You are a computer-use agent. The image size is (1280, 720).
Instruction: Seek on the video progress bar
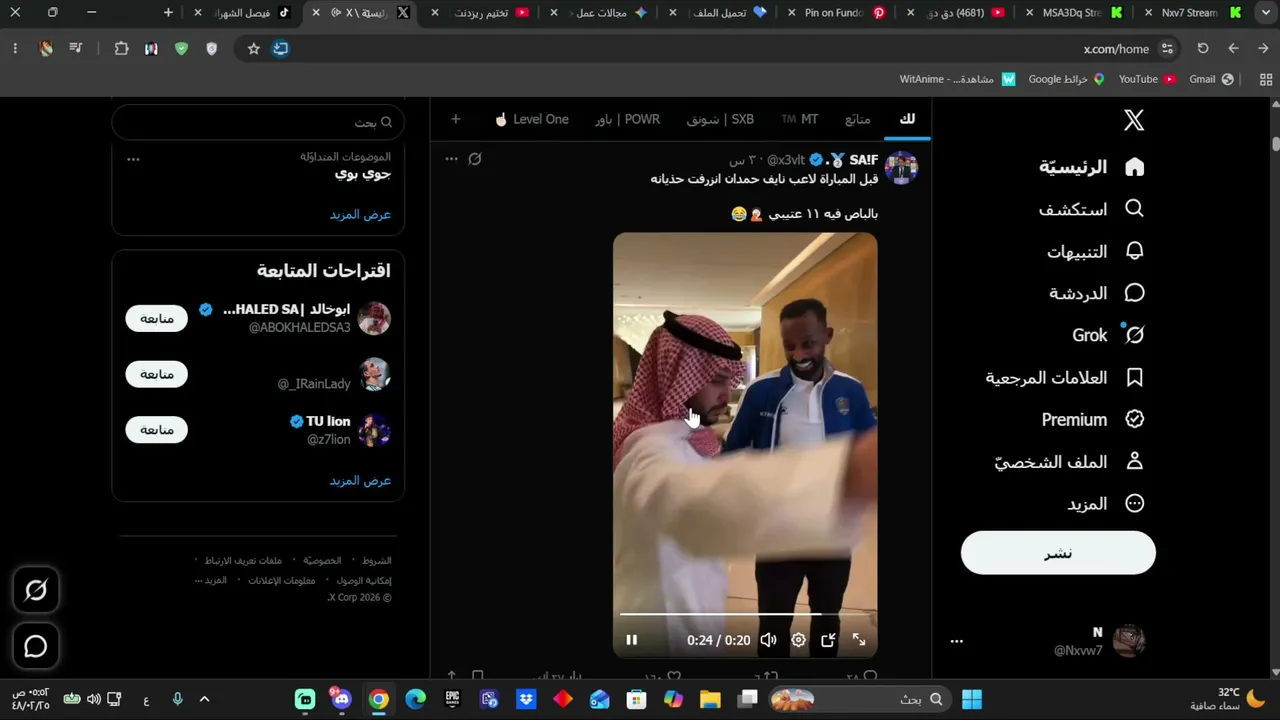pyautogui.click(x=745, y=614)
